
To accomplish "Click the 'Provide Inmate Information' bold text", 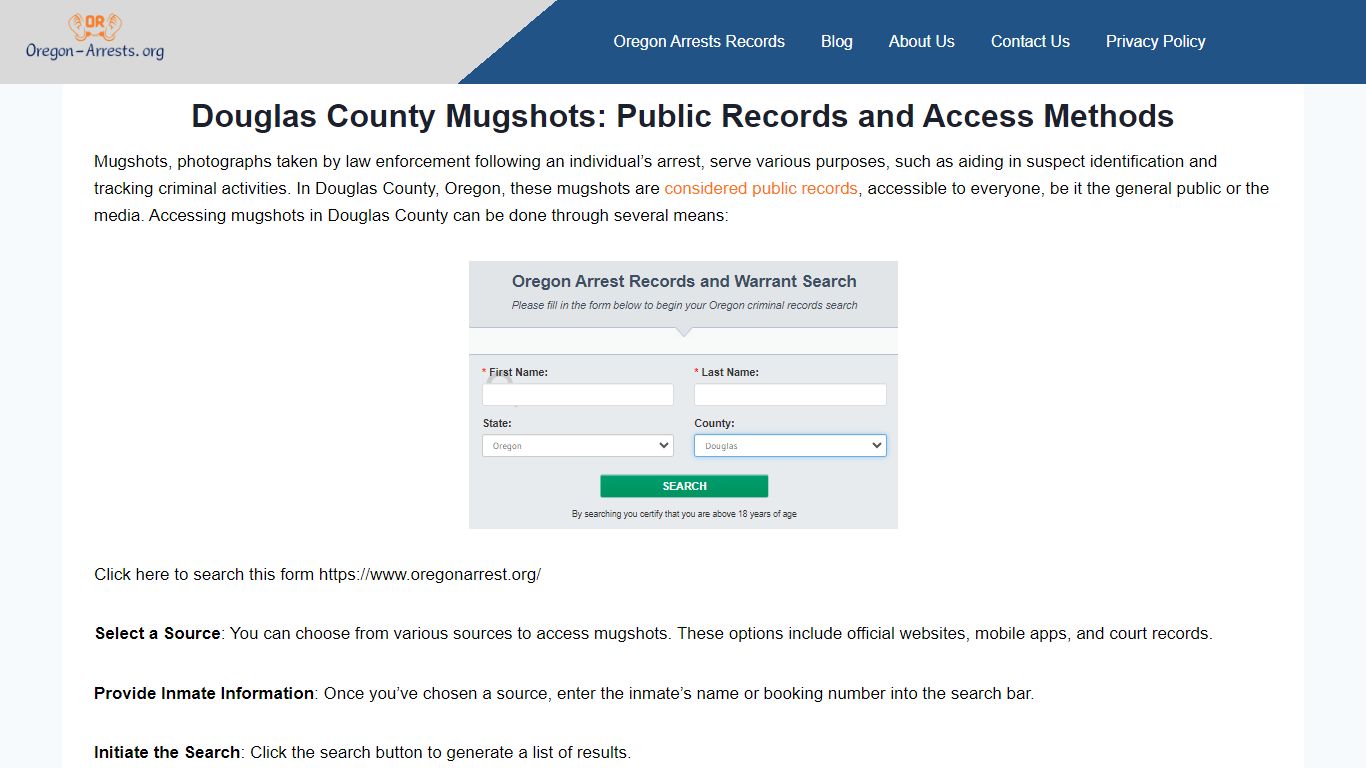I will pos(204,693).
